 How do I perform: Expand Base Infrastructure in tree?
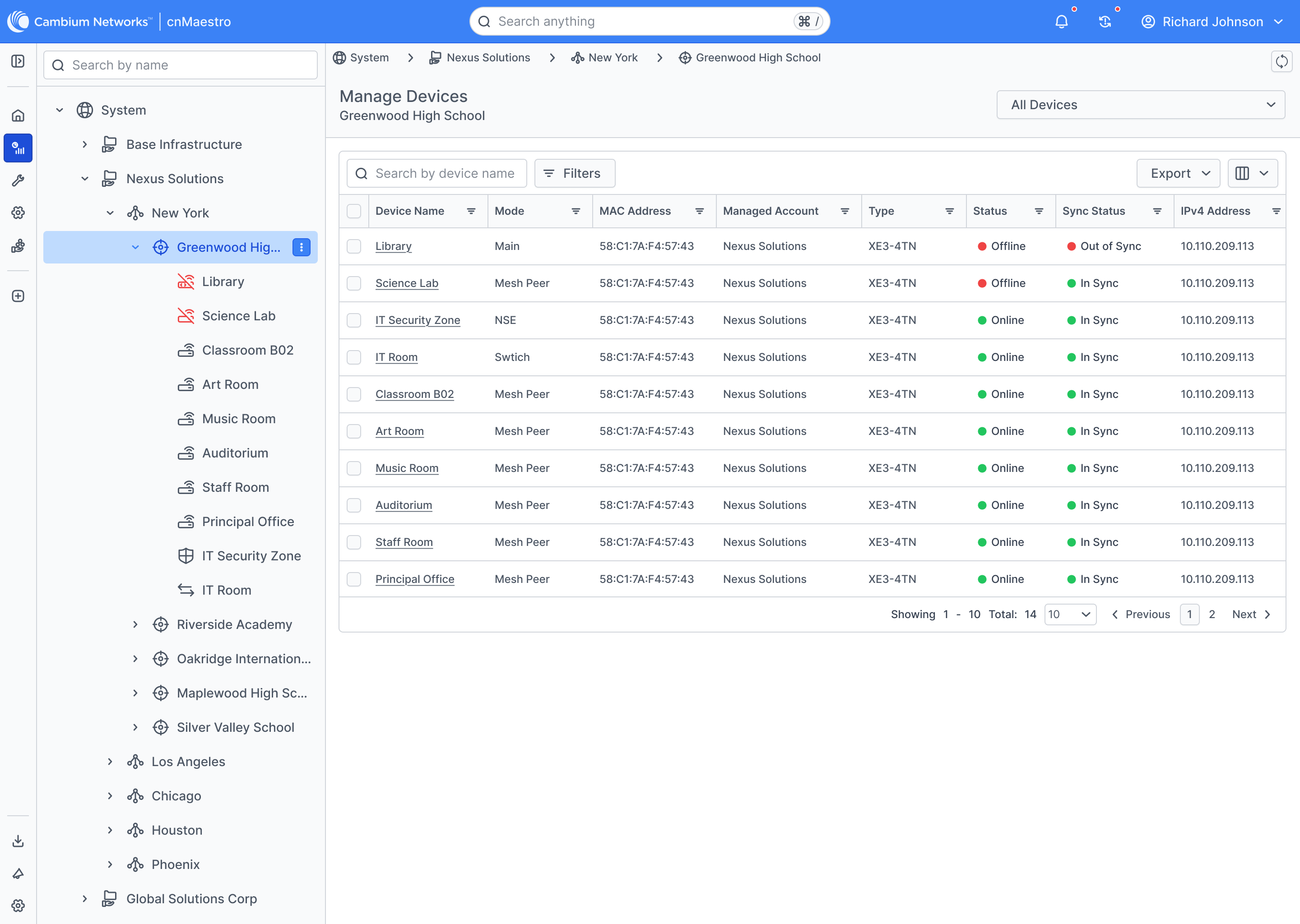click(85, 144)
